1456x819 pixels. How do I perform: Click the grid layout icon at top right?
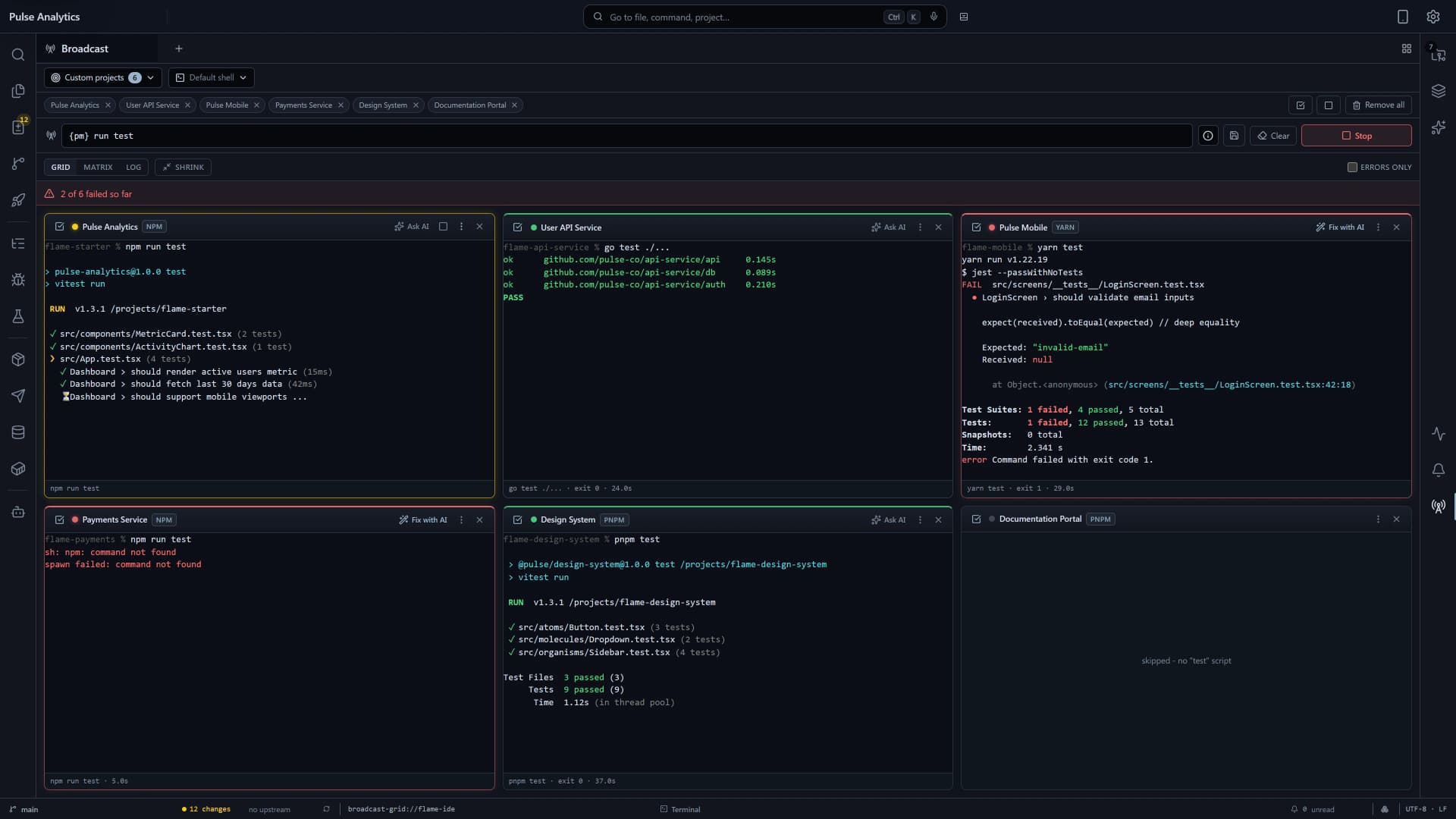pos(1406,49)
